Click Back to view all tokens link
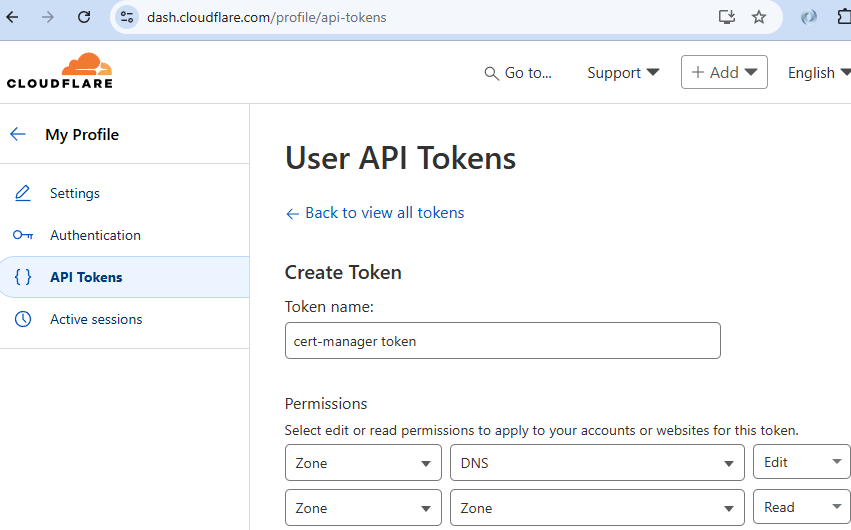The height and width of the screenshot is (530, 851). pos(375,213)
